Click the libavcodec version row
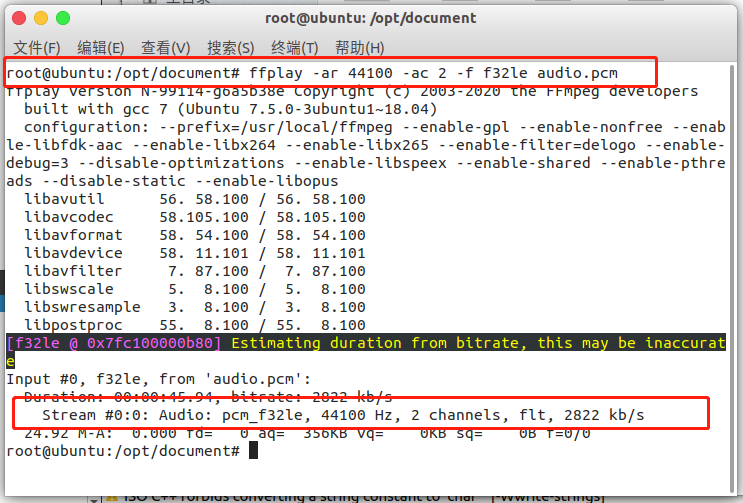Viewport: 743px width, 503px height. 195,217
